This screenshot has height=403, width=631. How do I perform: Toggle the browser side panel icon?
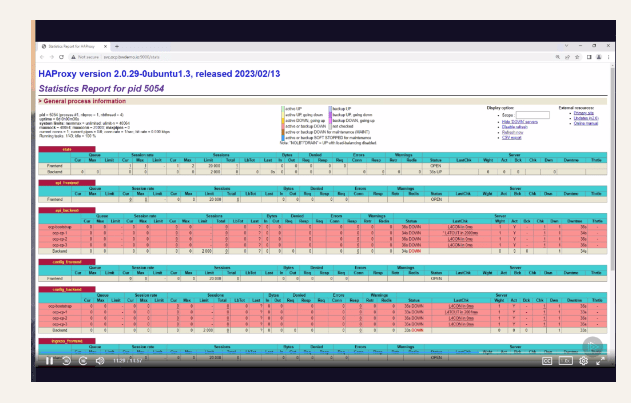point(589,57)
